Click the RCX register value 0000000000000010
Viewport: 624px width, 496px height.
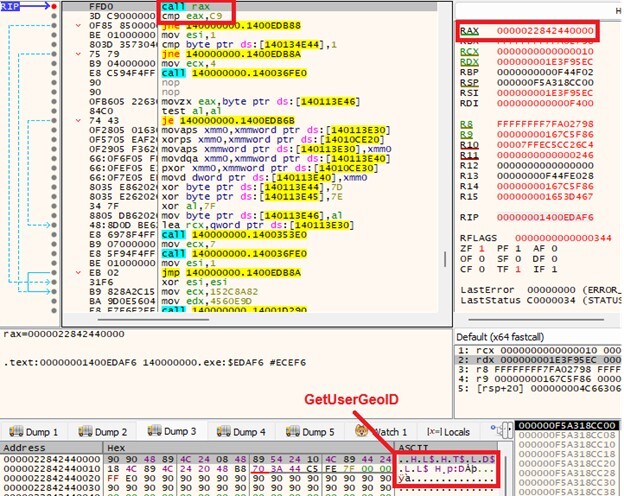coord(545,51)
